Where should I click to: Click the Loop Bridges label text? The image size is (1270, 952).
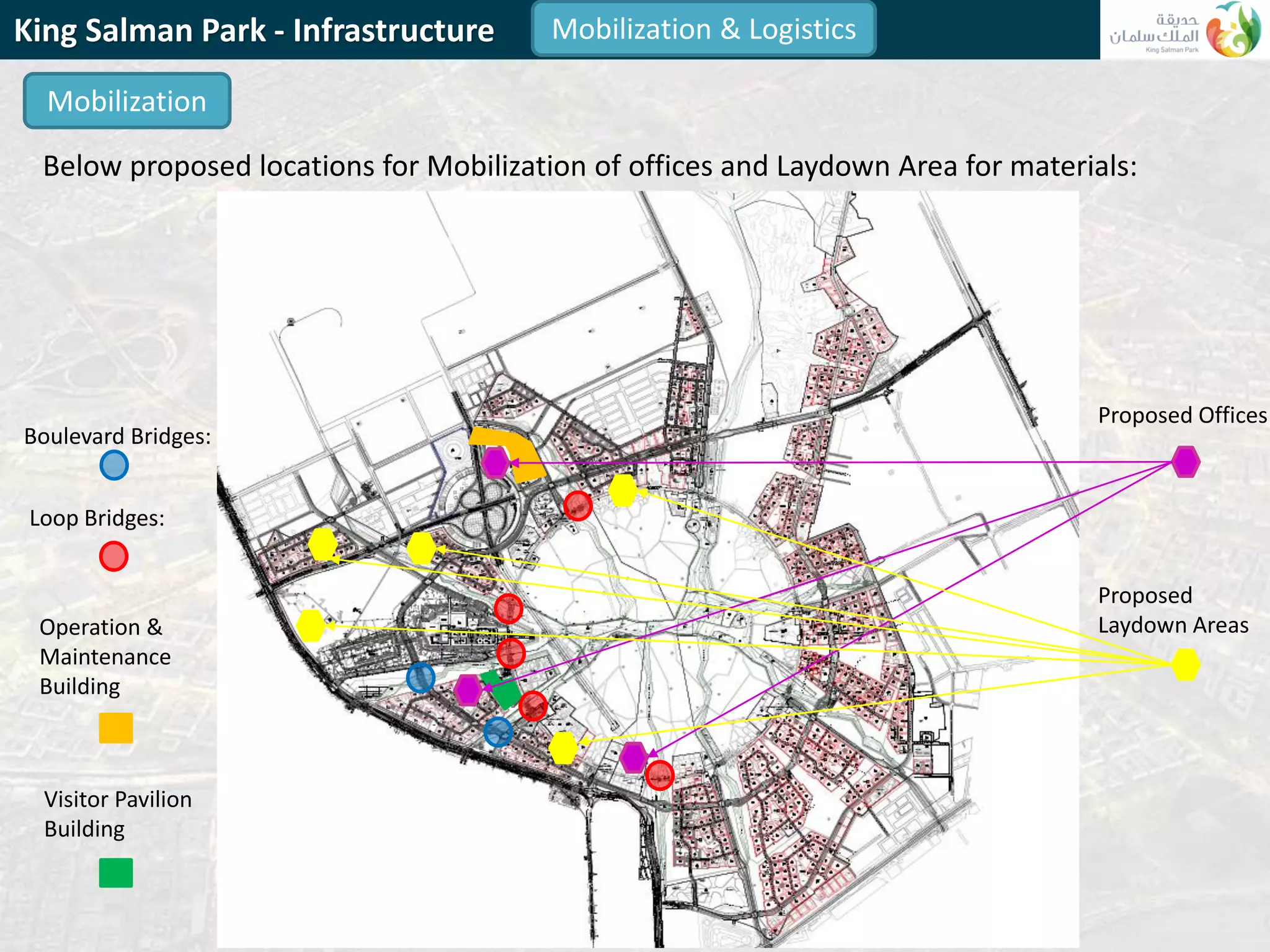click(x=97, y=518)
